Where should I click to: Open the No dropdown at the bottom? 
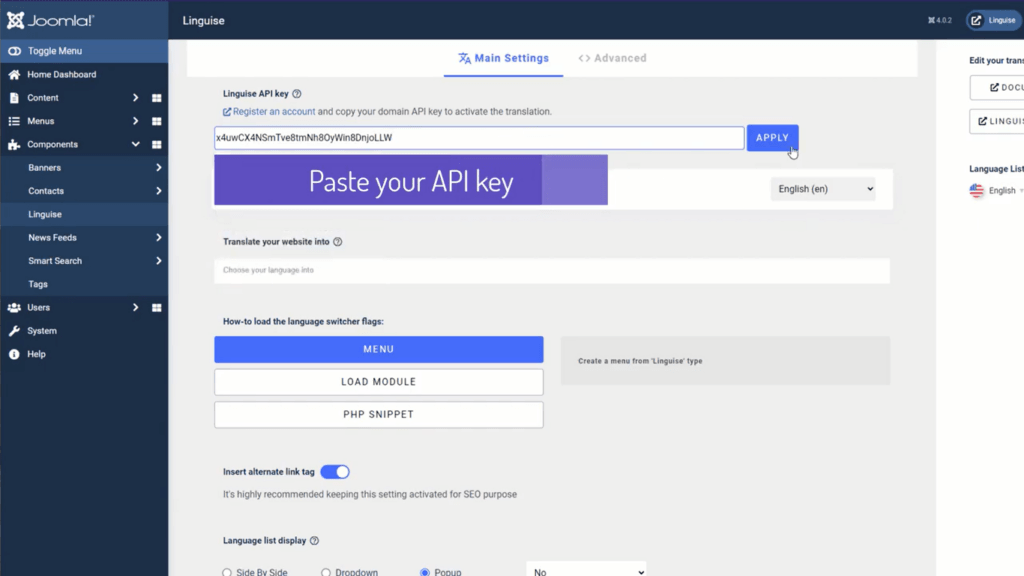(586, 572)
